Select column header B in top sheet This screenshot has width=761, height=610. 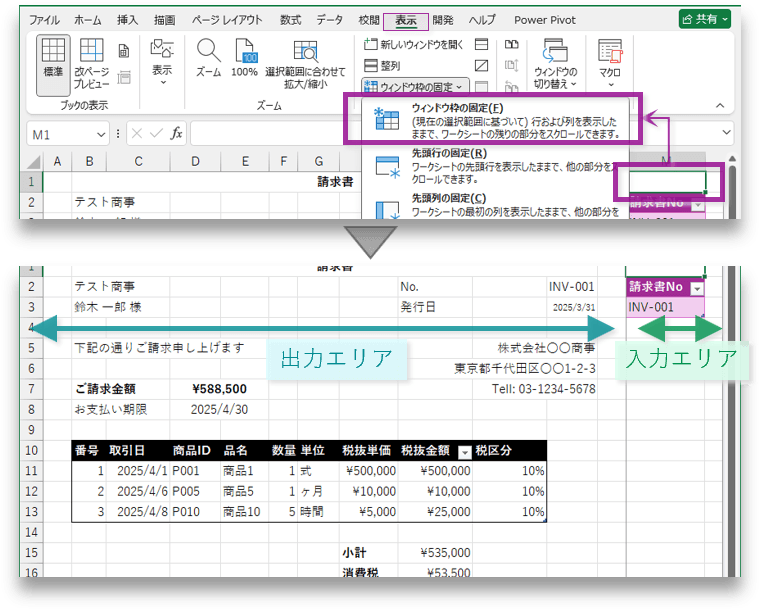(x=89, y=162)
